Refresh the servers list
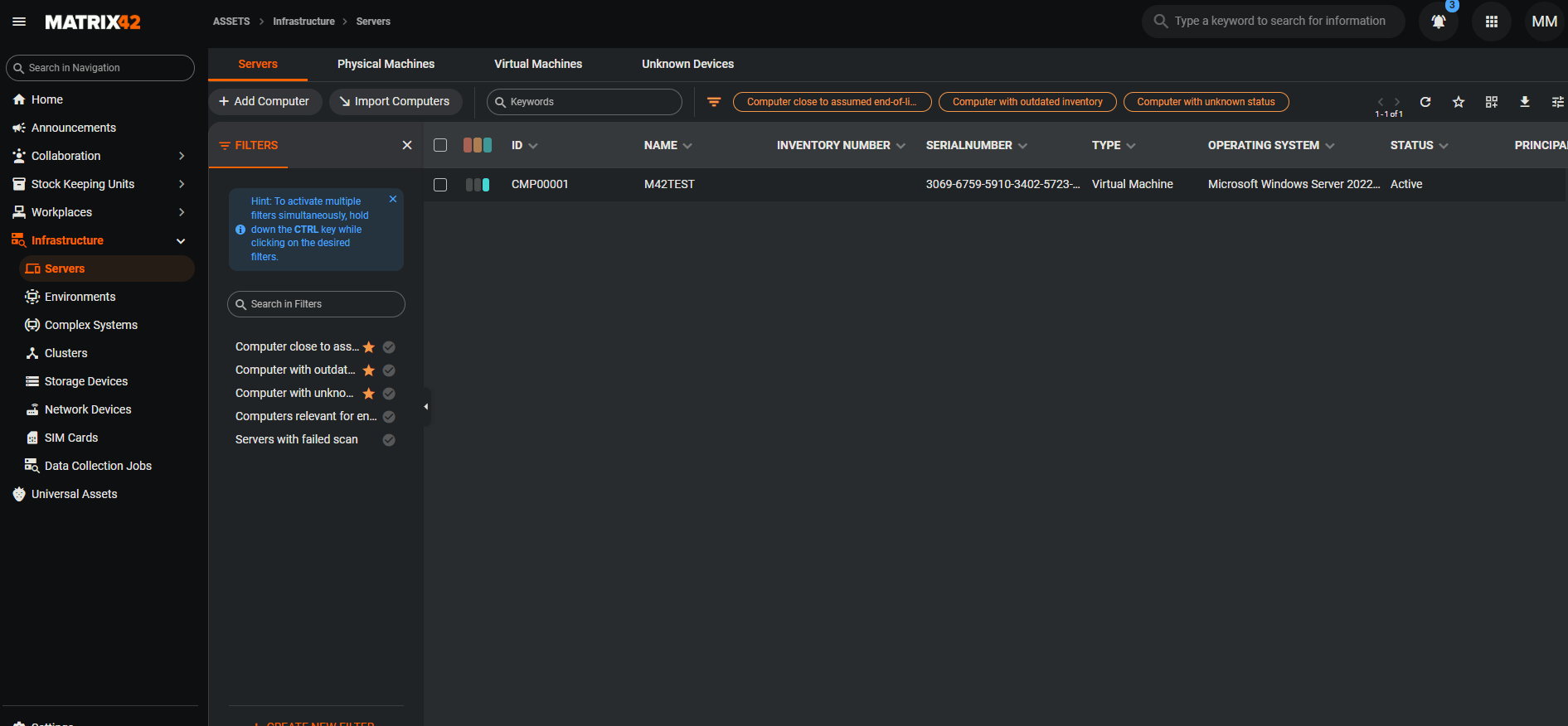 [x=1425, y=102]
